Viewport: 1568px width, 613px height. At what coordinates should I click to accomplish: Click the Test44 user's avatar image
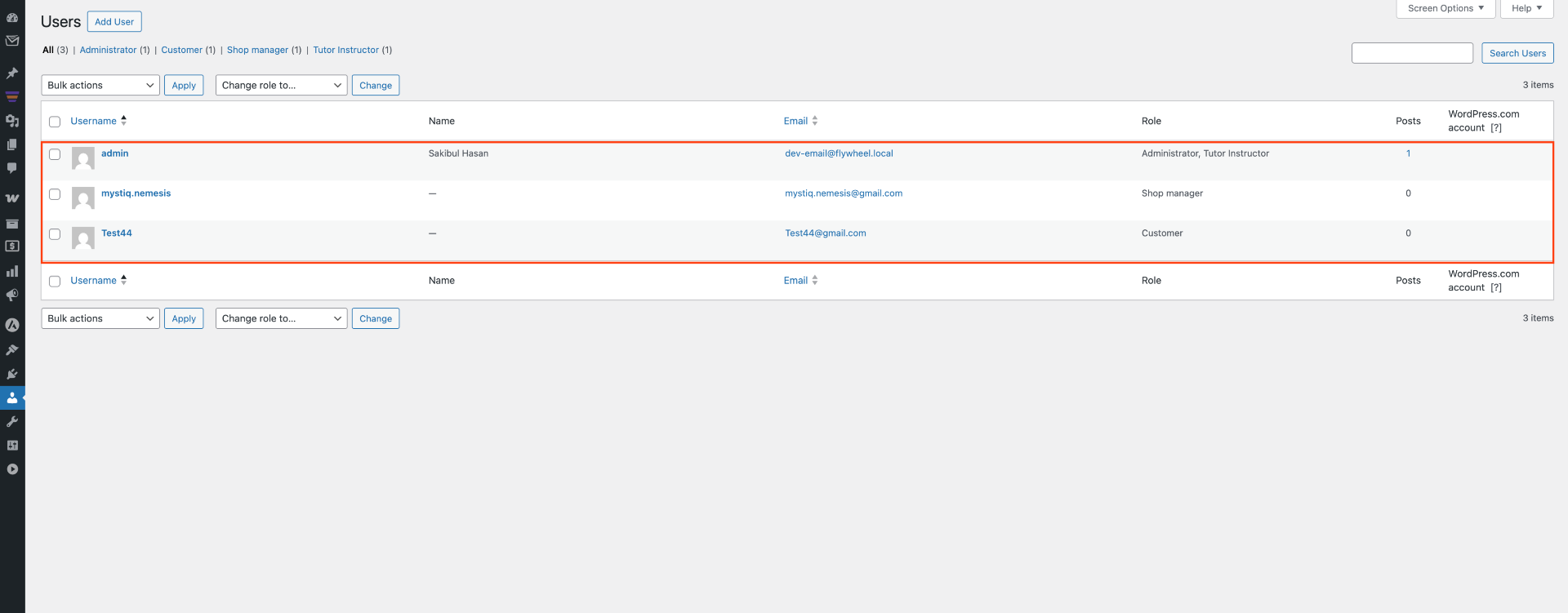(x=83, y=238)
